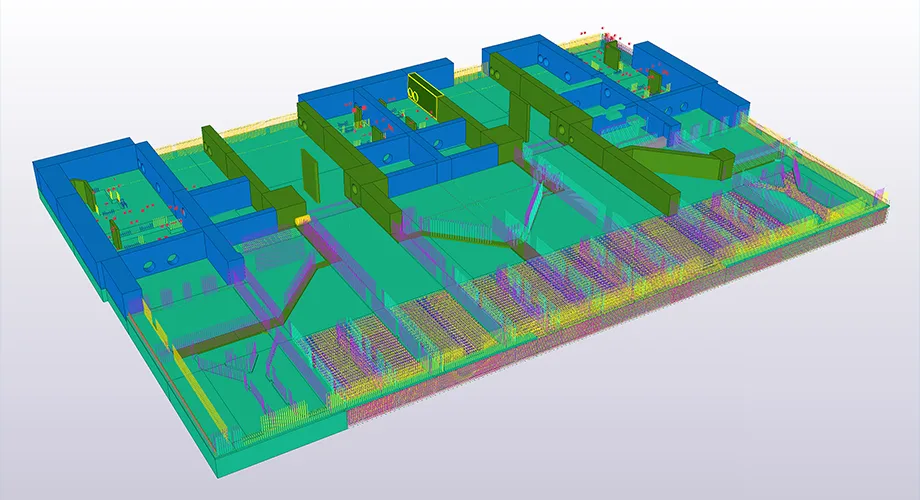
Task: Select the green end block of the diagonal beam
Action: point(723,163)
